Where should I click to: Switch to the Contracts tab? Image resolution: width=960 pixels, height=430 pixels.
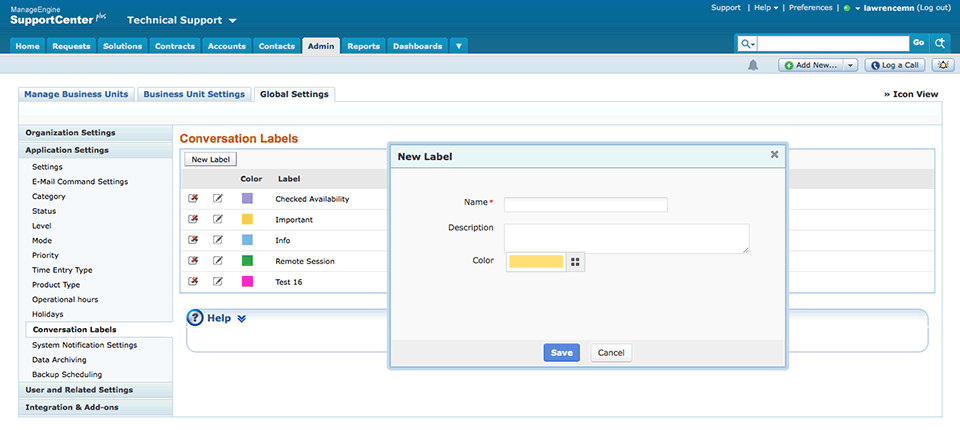175,46
